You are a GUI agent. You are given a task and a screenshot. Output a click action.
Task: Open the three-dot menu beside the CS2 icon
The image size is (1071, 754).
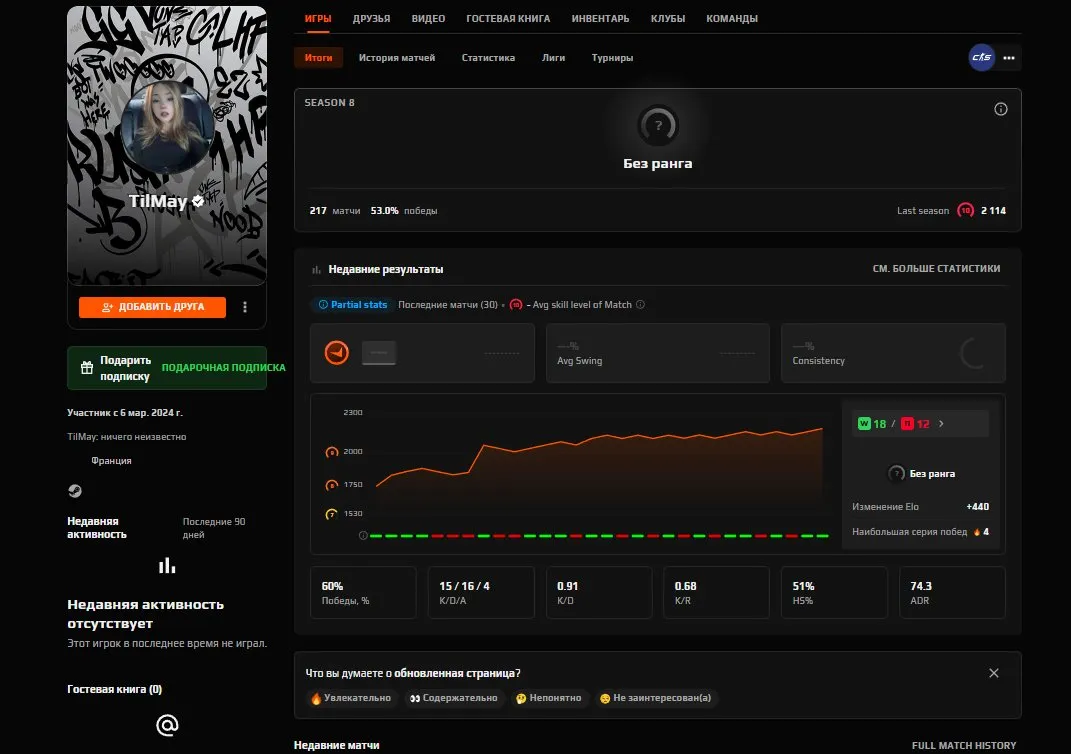coord(1009,58)
